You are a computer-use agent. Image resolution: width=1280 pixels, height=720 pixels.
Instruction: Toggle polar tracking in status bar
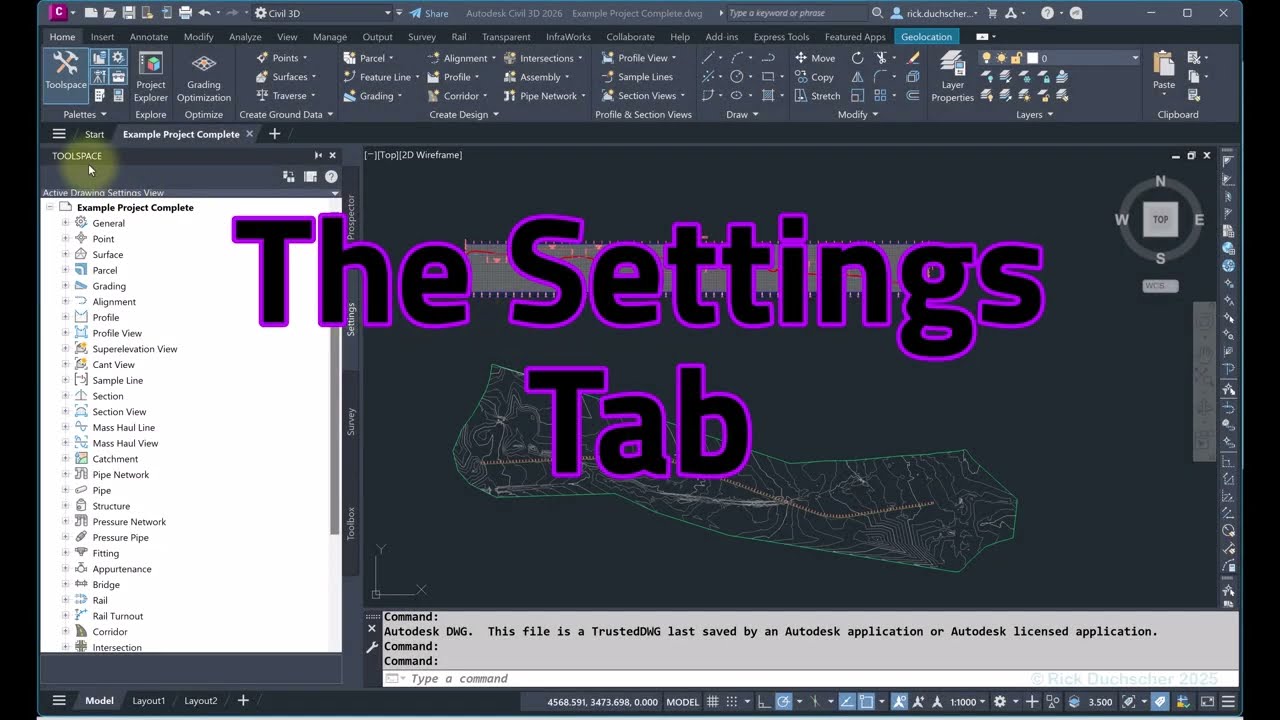tap(784, 701)
